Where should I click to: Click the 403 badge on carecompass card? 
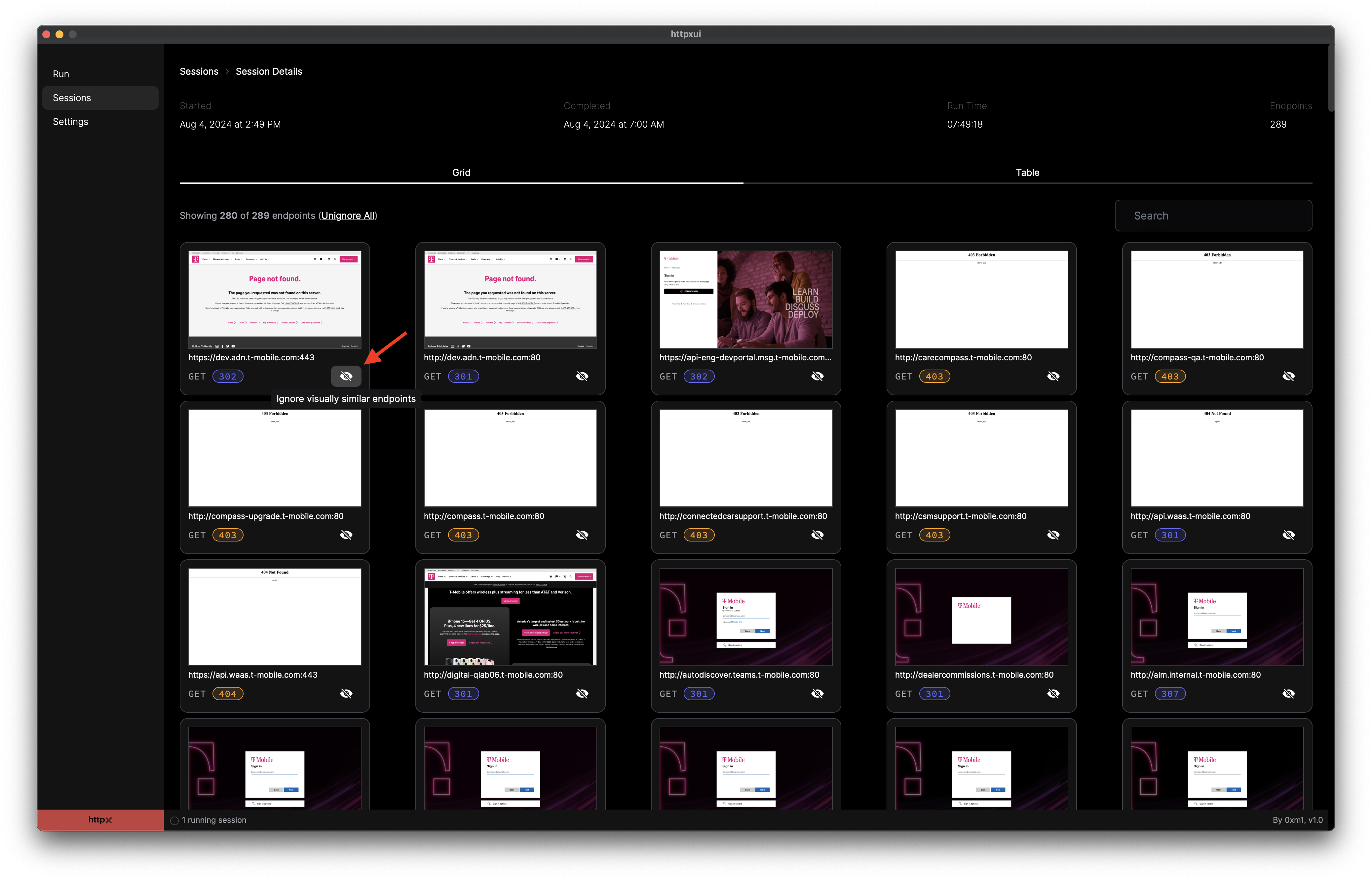coord(934,377)
